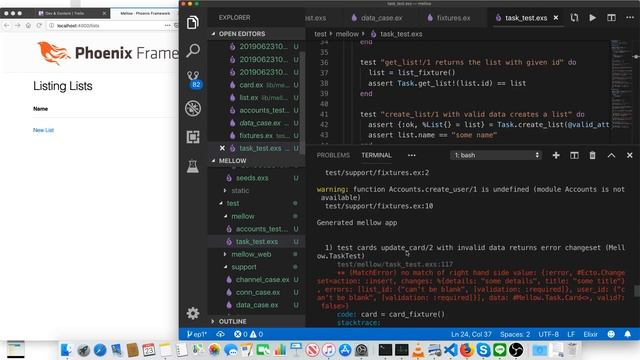Open the editor More Actions ellipsis
The image size is (640, 360).
tap(630, 18)
